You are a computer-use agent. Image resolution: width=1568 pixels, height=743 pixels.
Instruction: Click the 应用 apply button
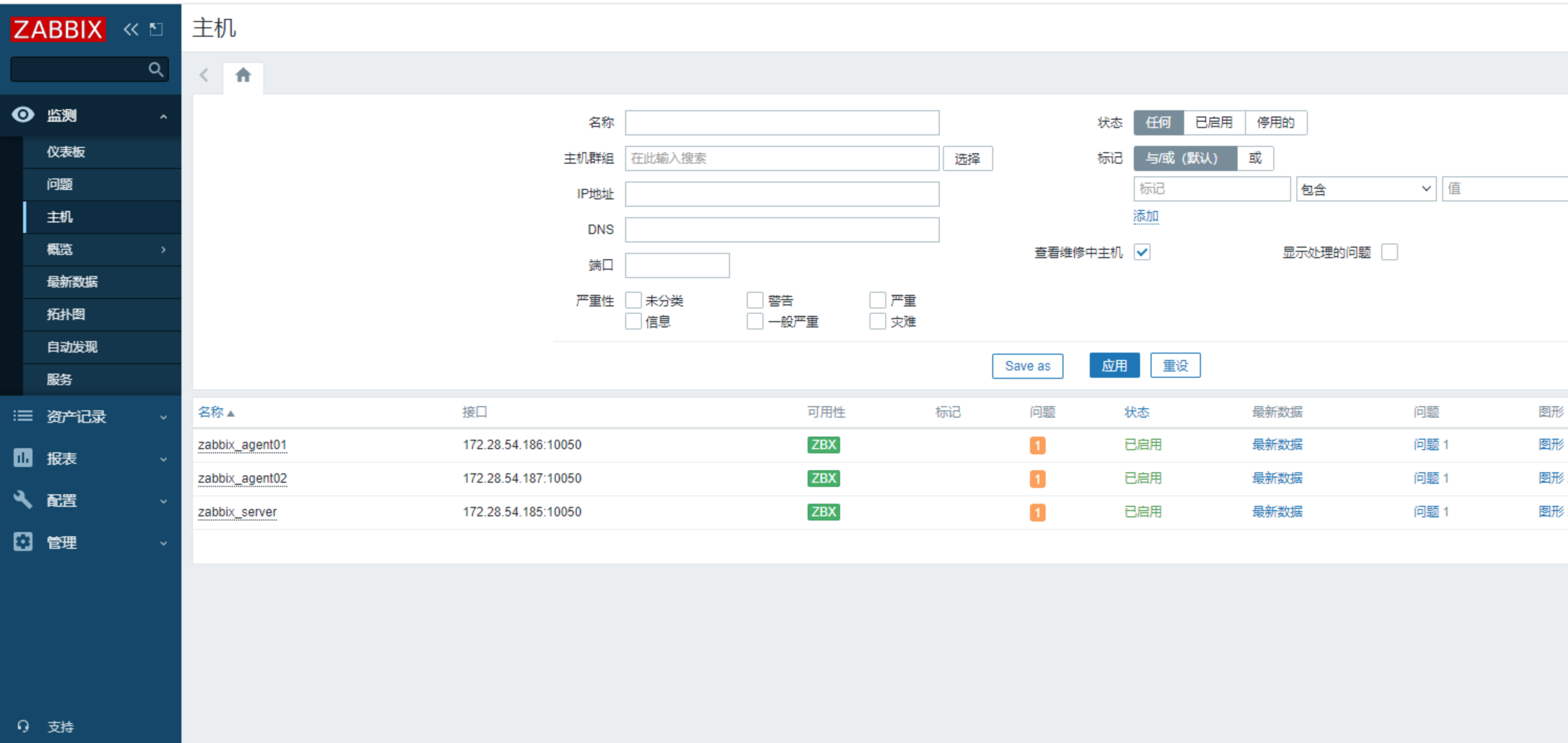coord(1114,365)
